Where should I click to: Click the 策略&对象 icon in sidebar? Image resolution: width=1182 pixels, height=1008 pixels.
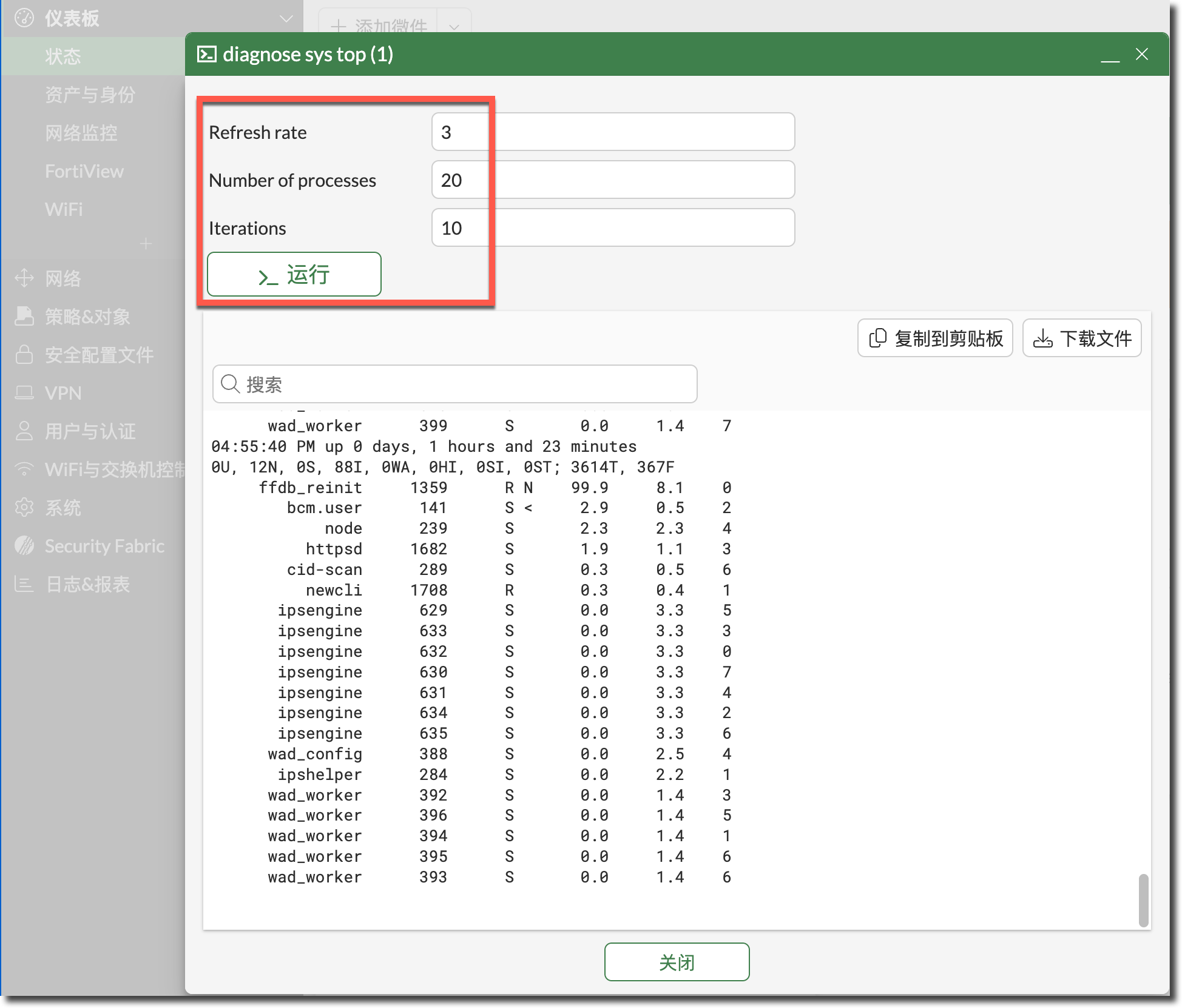pos(24,317)
